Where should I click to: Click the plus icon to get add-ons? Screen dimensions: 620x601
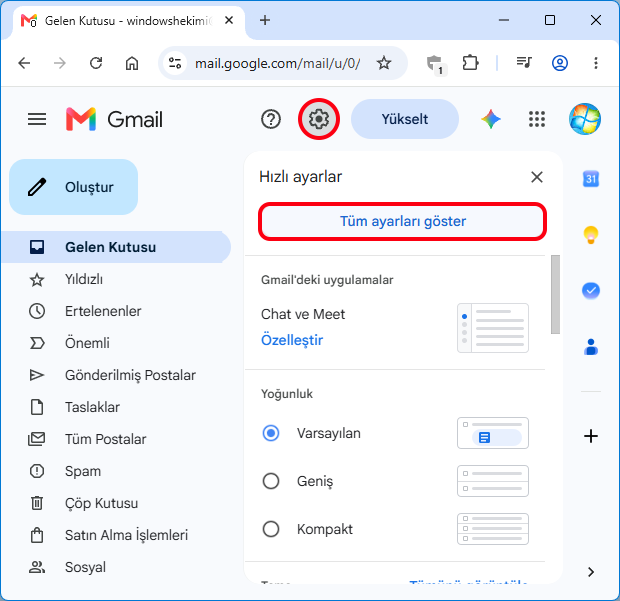point(591,436)
